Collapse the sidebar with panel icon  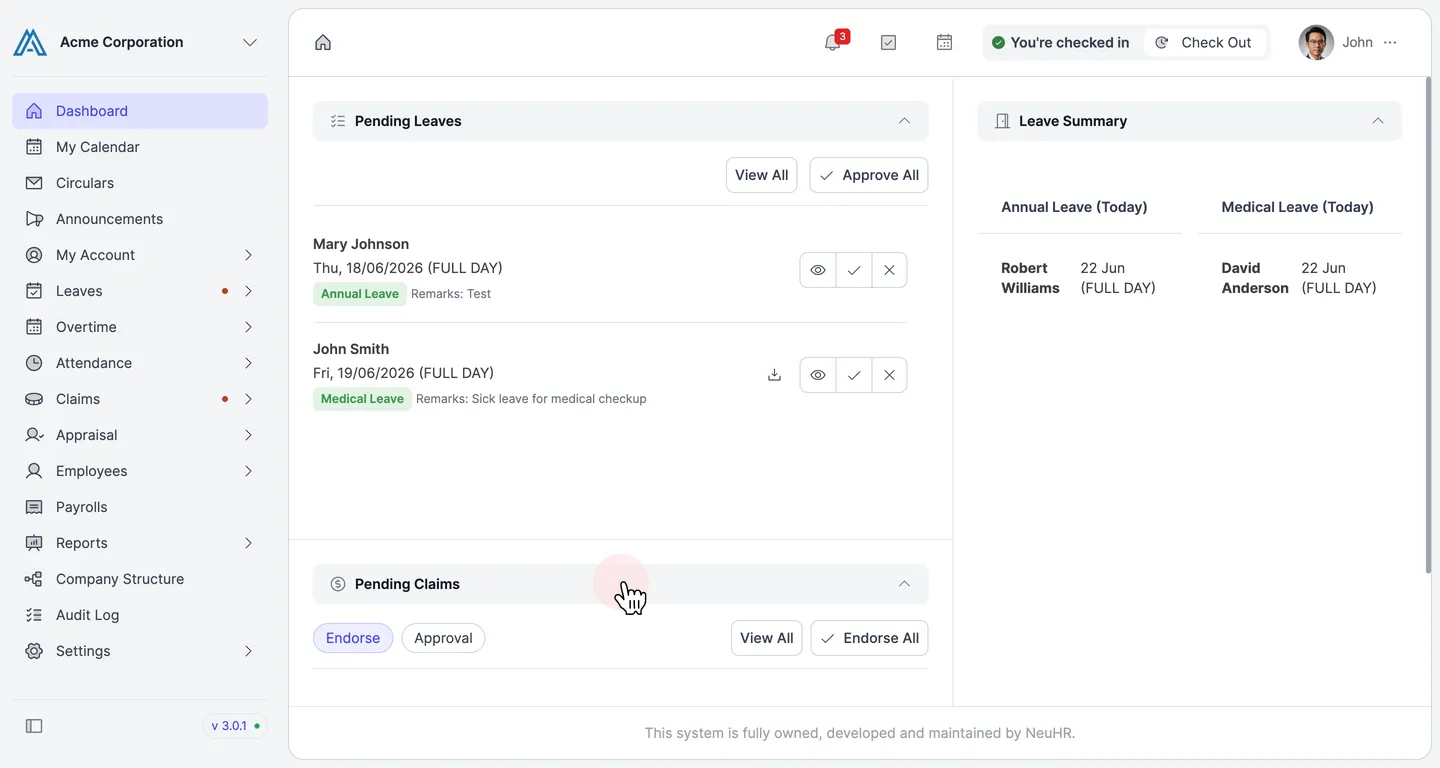[x=34, y=726]
